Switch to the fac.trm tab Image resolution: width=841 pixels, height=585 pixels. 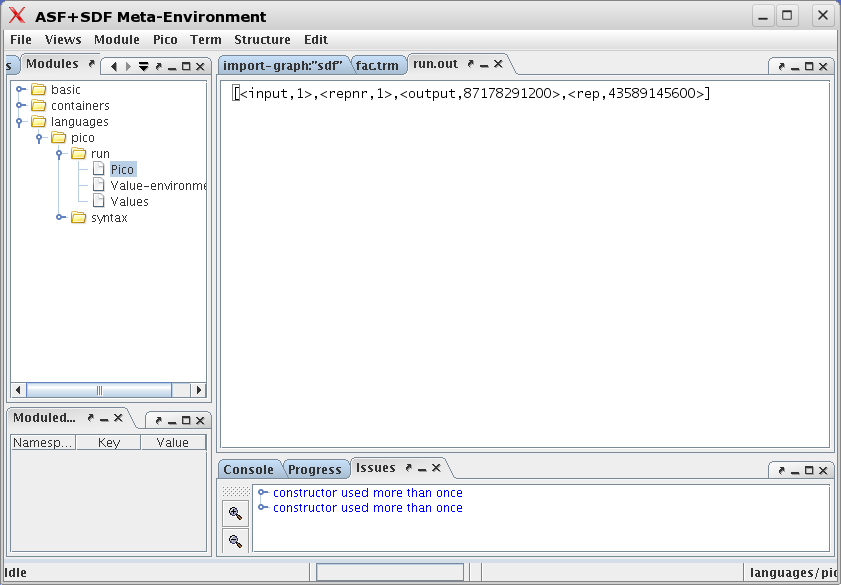click(378, 64)
